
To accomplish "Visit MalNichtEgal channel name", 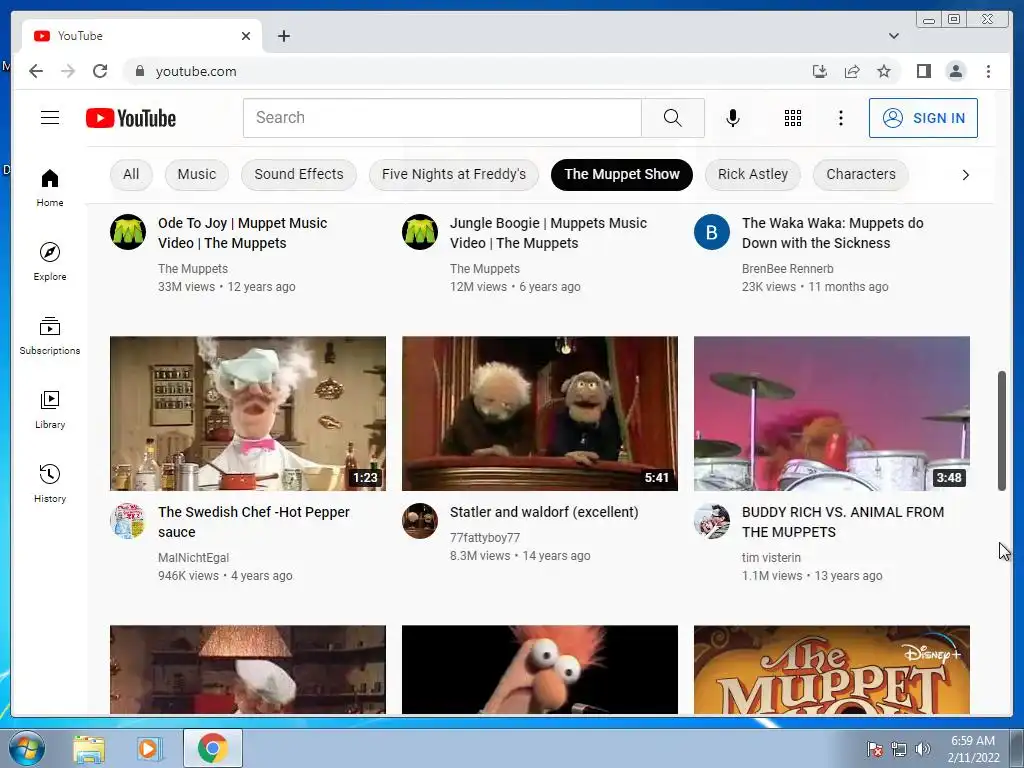I will 193,558.
